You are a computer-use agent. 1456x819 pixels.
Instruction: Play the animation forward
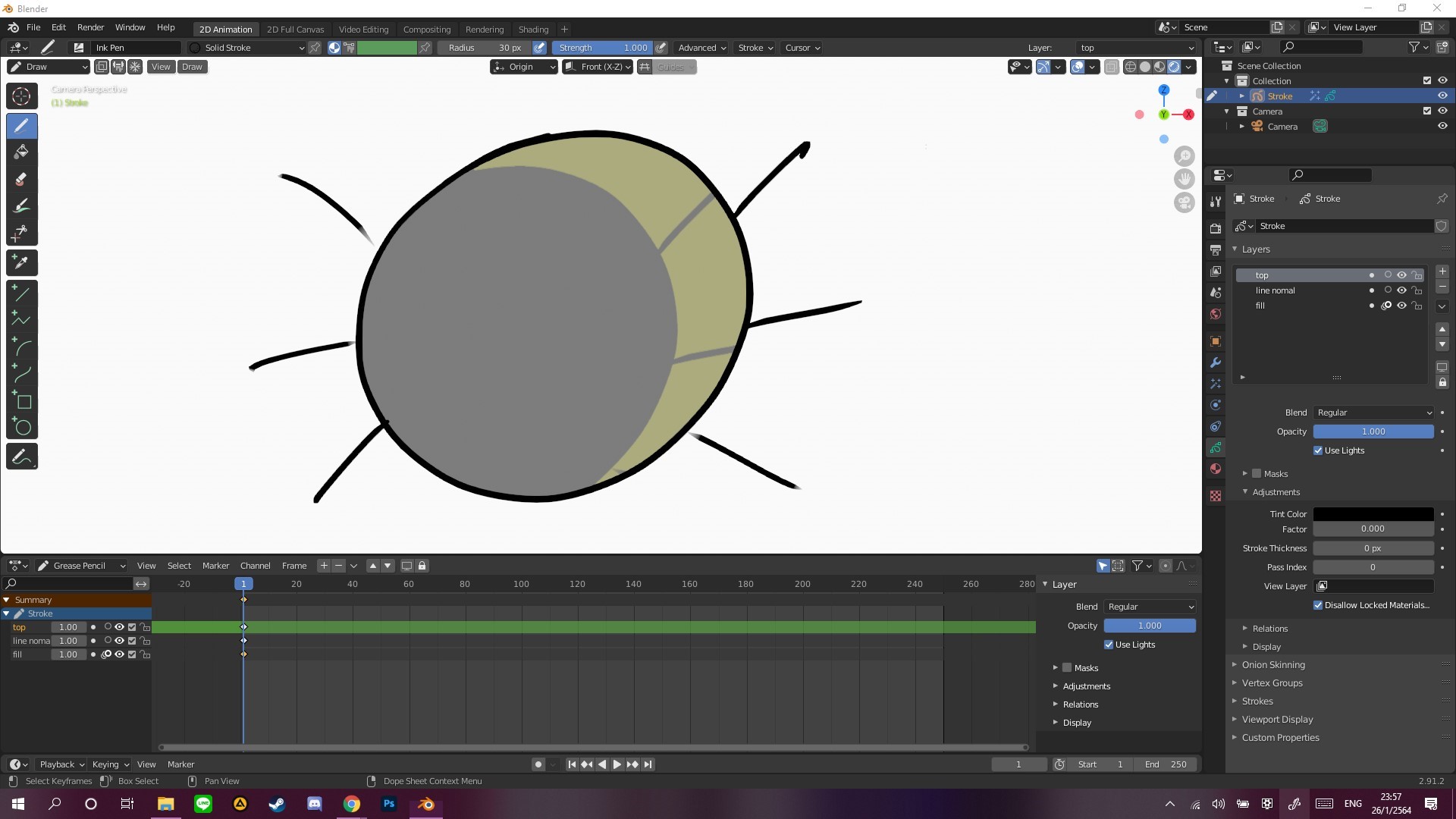[x=617, y=764]
